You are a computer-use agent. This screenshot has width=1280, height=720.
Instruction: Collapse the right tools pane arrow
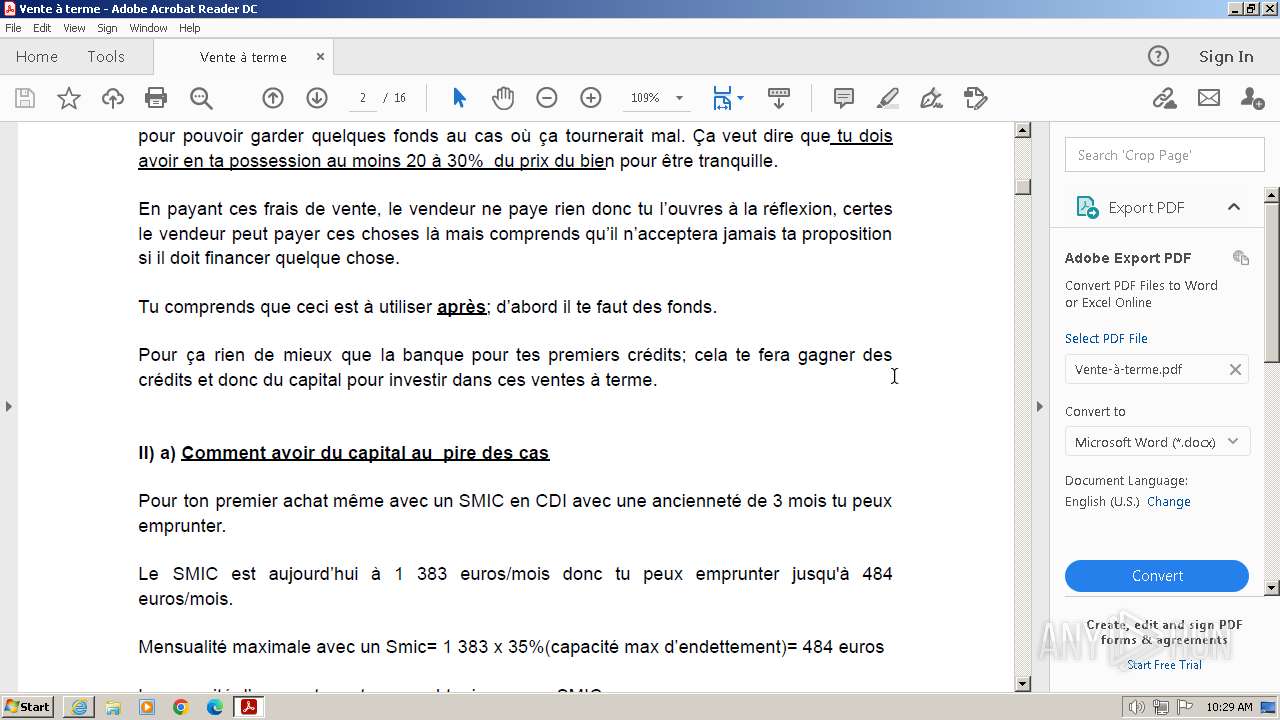1039,406
